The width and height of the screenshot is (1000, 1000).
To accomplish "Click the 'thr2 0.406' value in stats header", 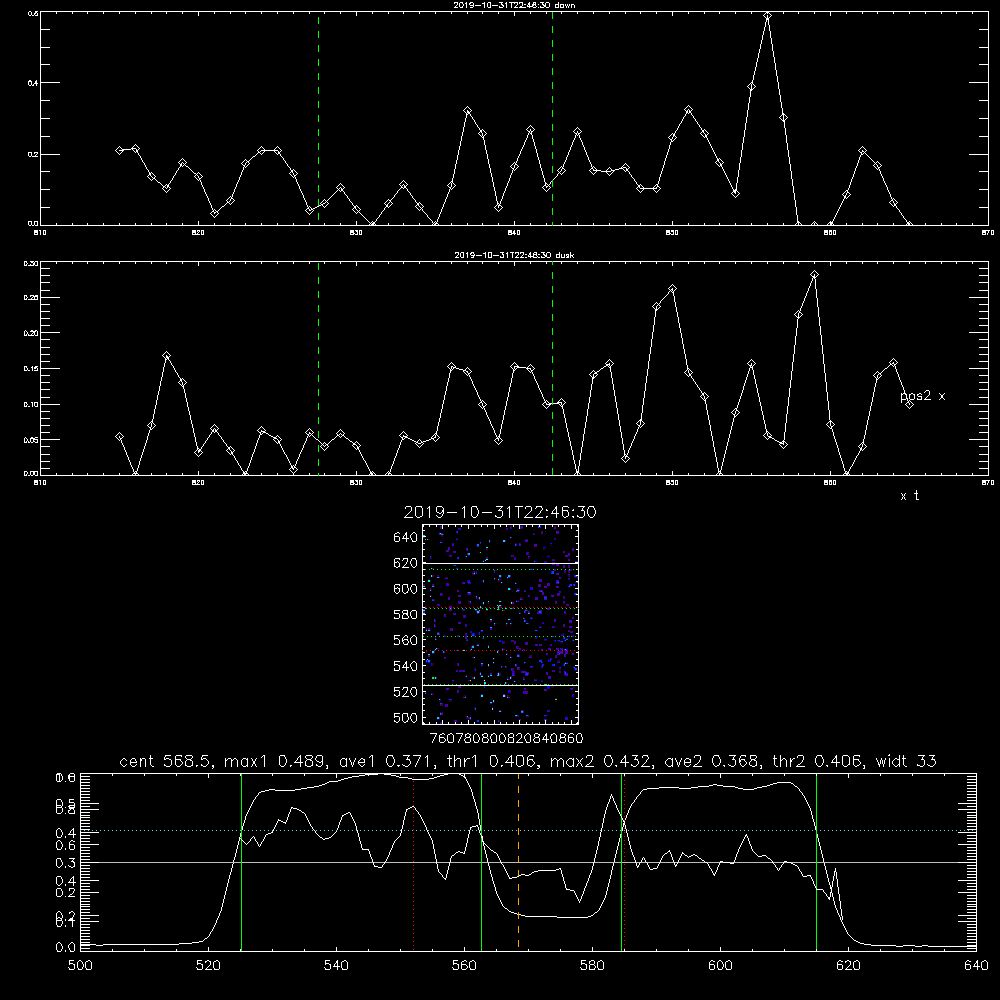I will 816,761.
